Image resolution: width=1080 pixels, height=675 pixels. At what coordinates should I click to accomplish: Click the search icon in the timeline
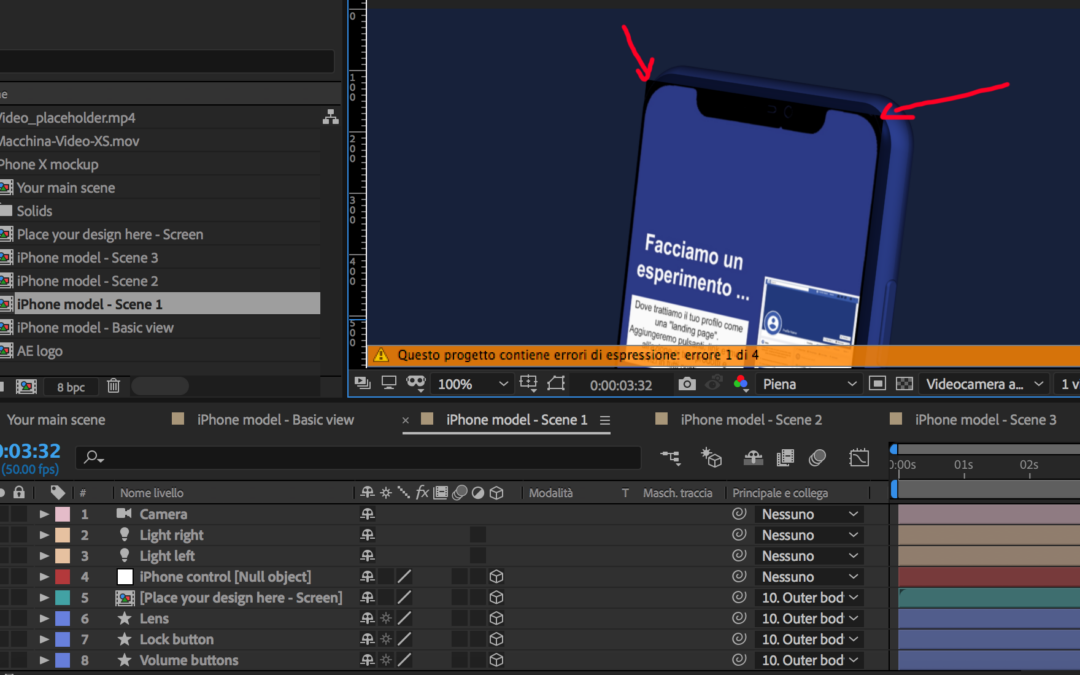click(x=93, y=457)
